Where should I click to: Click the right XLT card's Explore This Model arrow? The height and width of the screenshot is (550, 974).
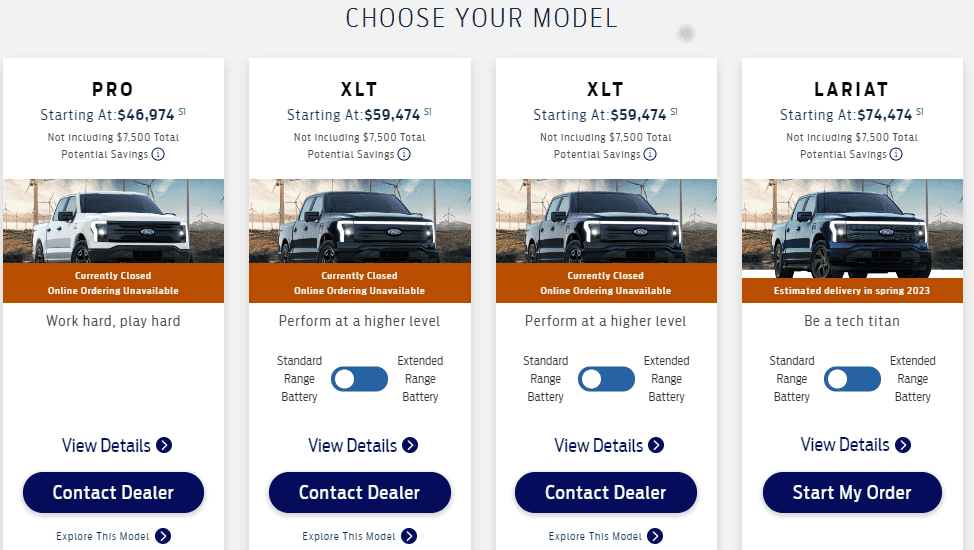(x=655, y=536)
